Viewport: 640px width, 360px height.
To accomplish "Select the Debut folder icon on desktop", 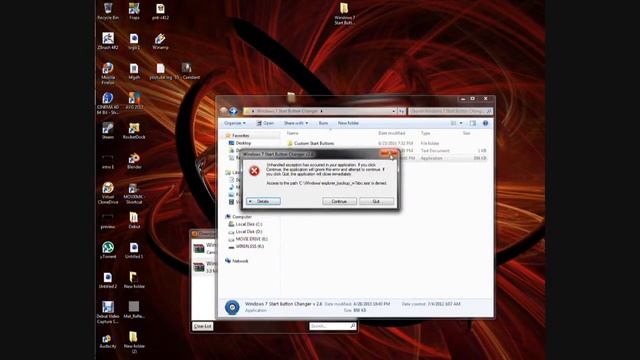I will click(134, 220).
